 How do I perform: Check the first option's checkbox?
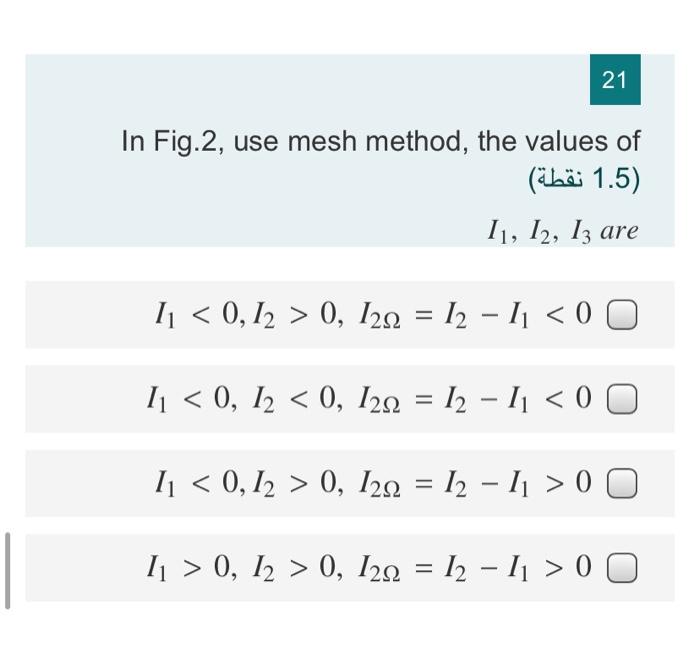[x=622, y=315]
